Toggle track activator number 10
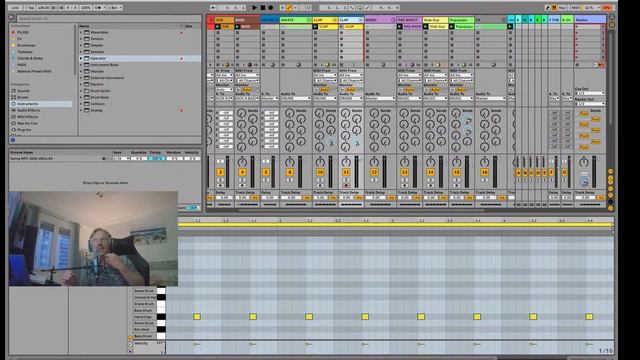This screenshot has height=360, width=640. click(x=320, y=172)
